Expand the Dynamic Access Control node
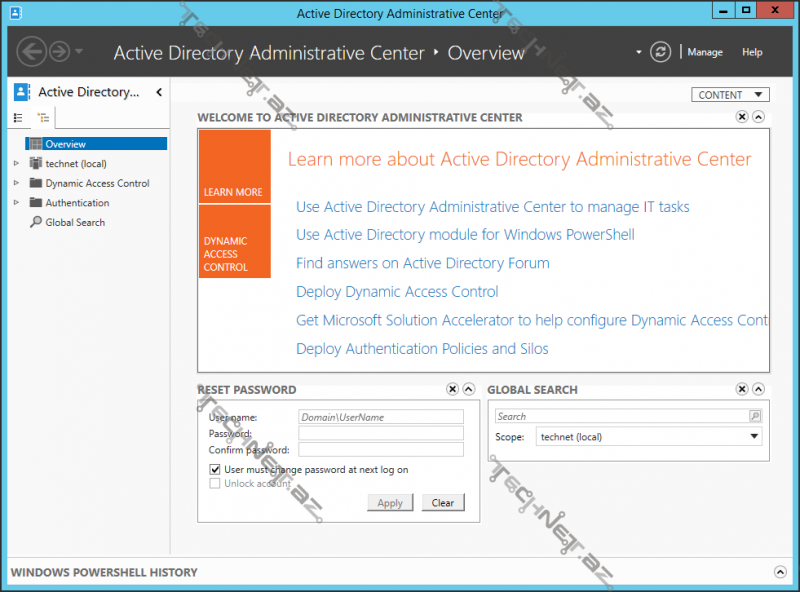 coord(16,183)
